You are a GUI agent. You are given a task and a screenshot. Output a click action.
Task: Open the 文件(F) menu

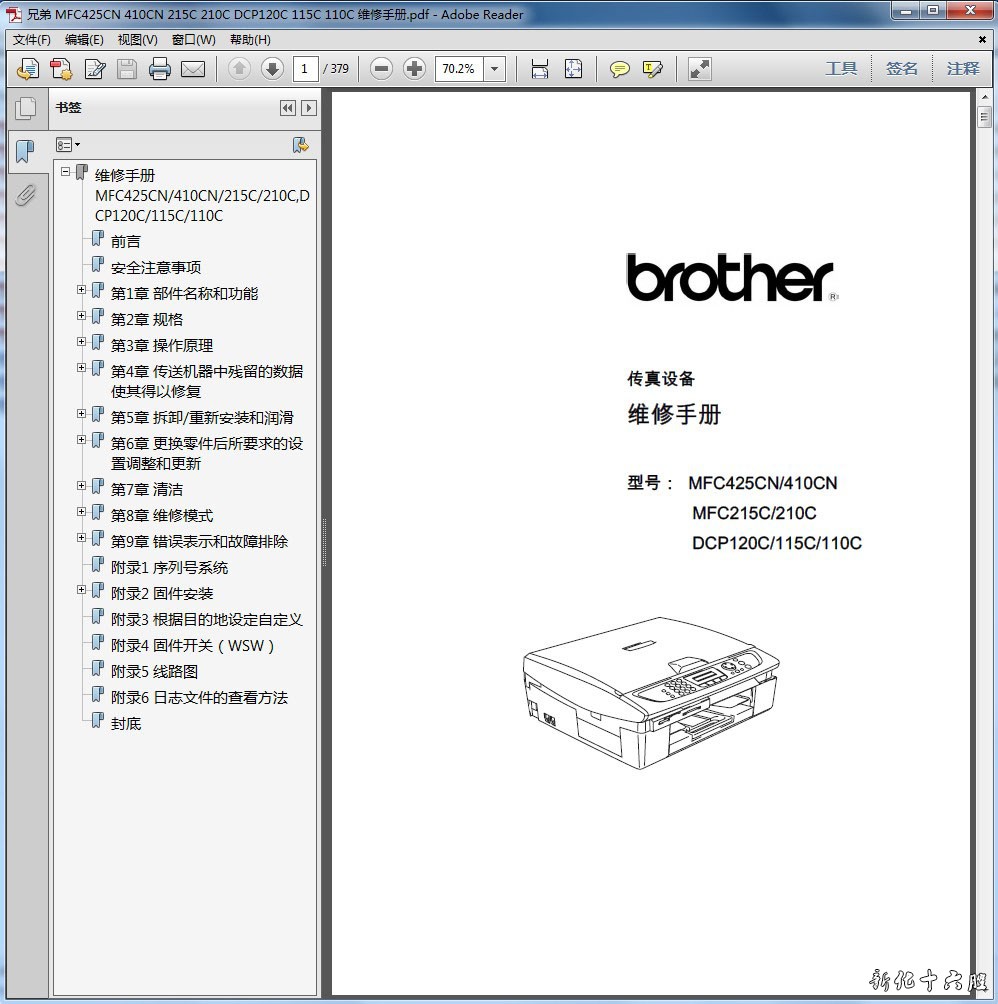coord(32,40)
